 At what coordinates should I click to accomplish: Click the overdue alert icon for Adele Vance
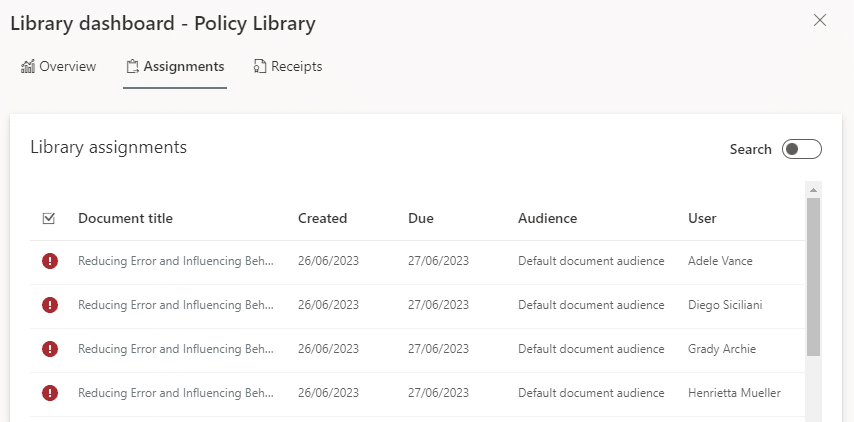pyautogui.click(x=49, y=261)
